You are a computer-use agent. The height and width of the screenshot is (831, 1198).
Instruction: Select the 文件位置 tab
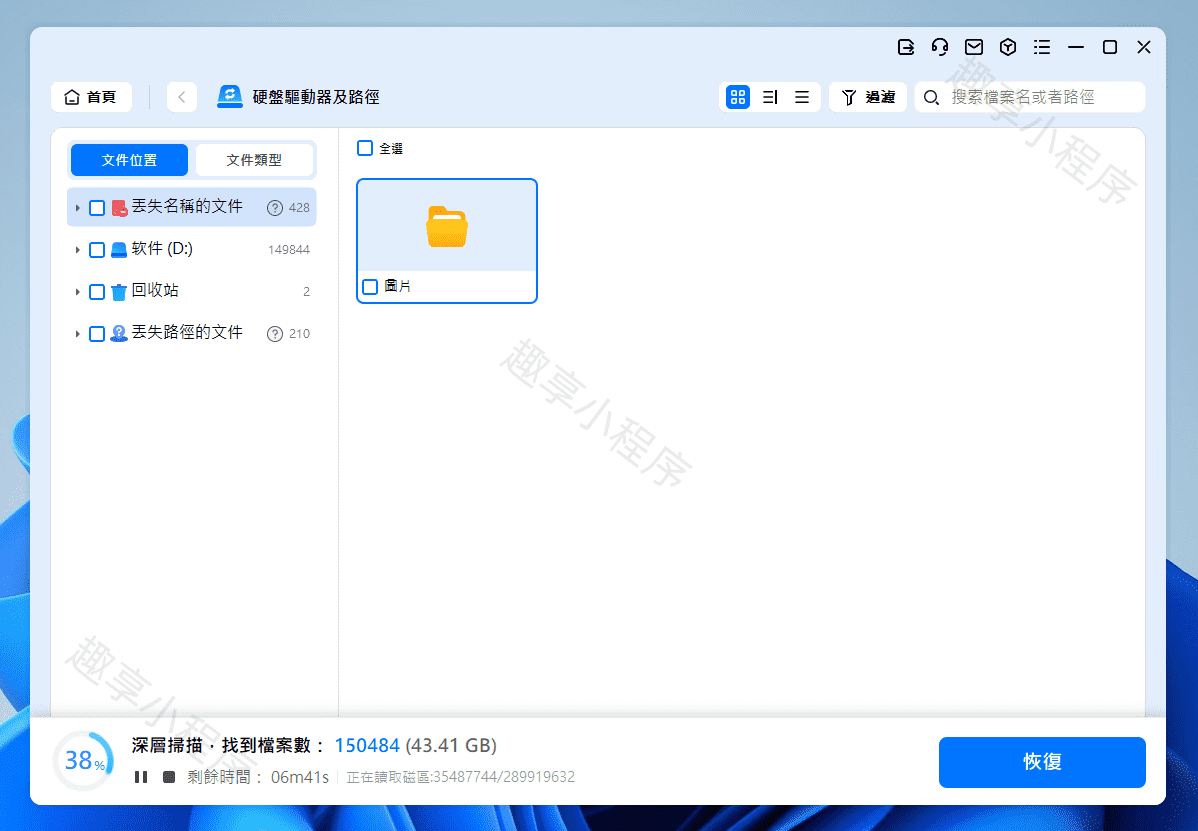[129, 160]
